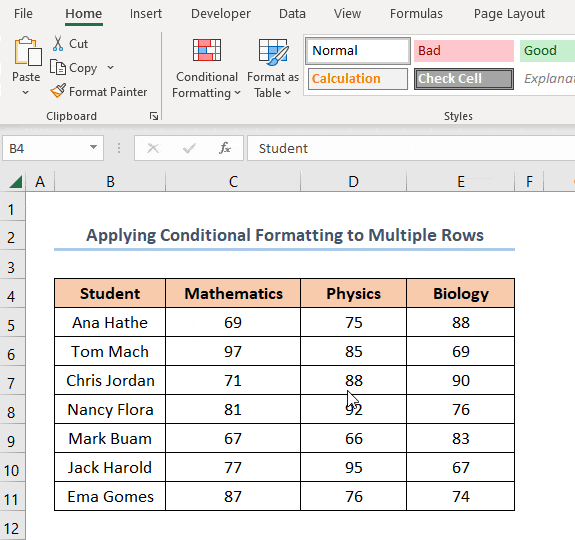Image resolution: width=575 pixels, height=540 pixels.
Task: Click the formula bar showing Student
Action: pos(411,148)
